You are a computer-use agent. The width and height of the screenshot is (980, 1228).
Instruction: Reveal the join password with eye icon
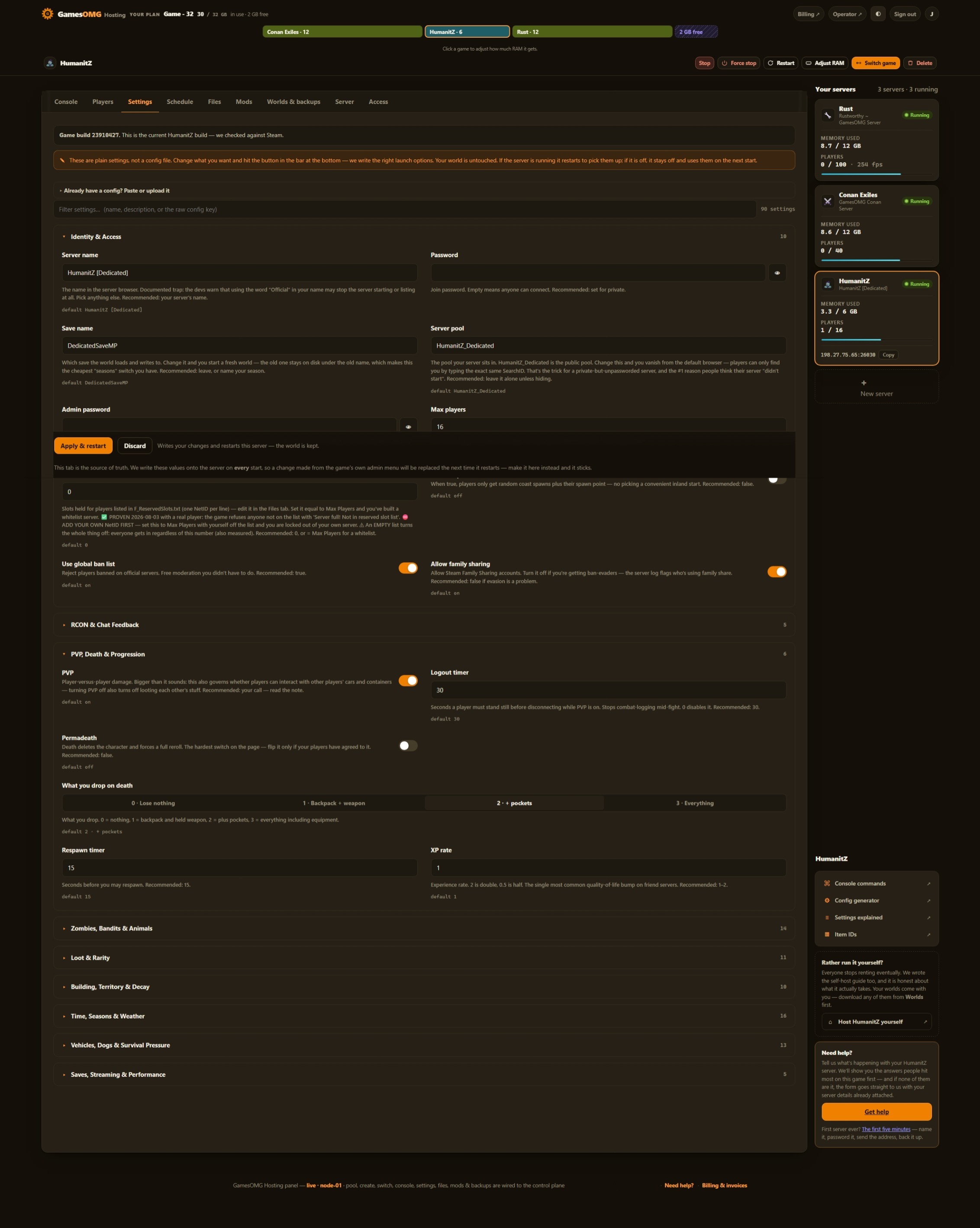777,273
